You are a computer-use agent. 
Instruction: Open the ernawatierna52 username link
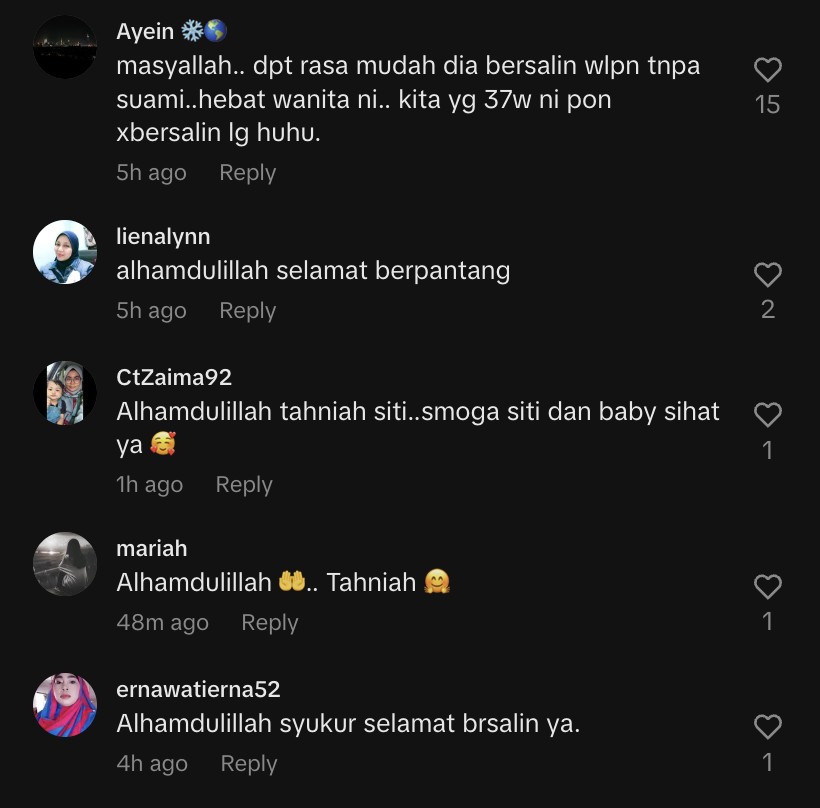pyautogui.click(x=198, y=689)
